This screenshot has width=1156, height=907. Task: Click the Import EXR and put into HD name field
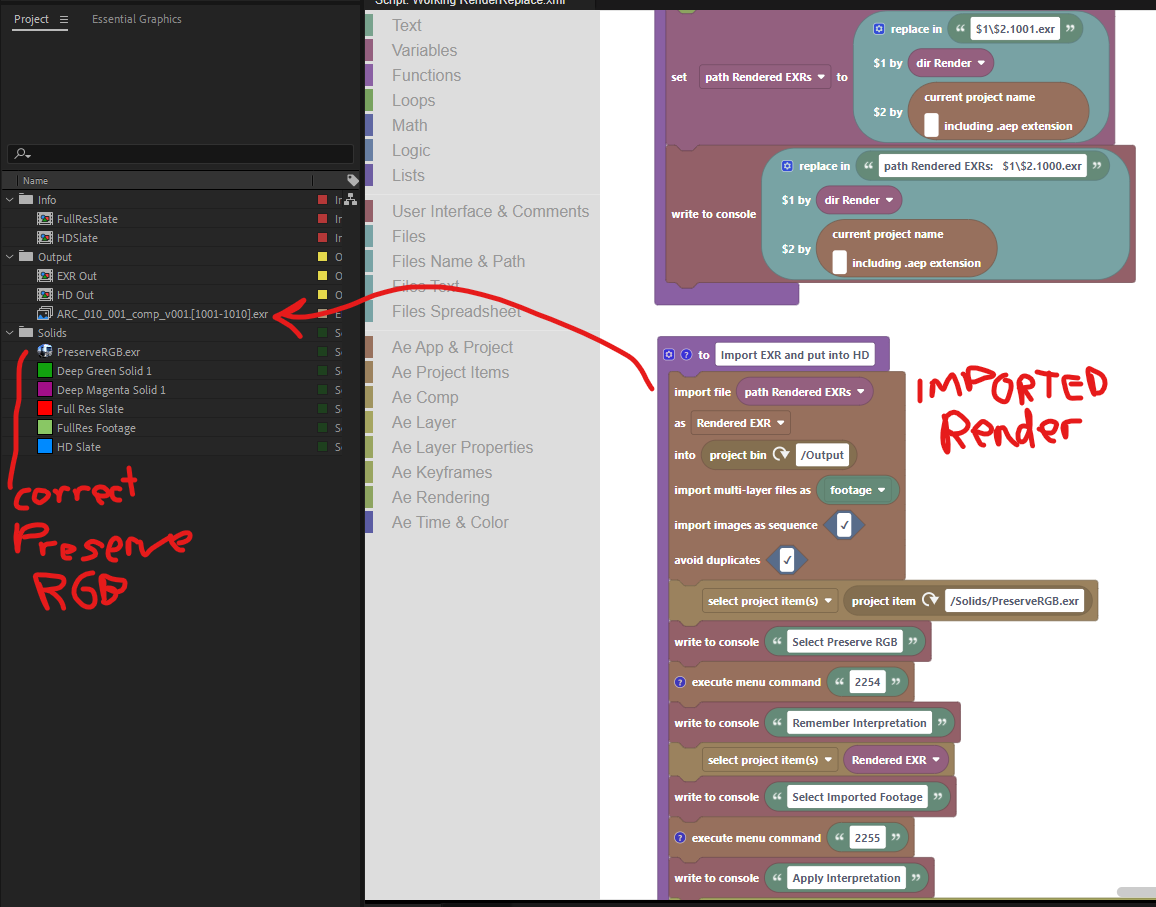pyautogui.click(x=795, y=354)
